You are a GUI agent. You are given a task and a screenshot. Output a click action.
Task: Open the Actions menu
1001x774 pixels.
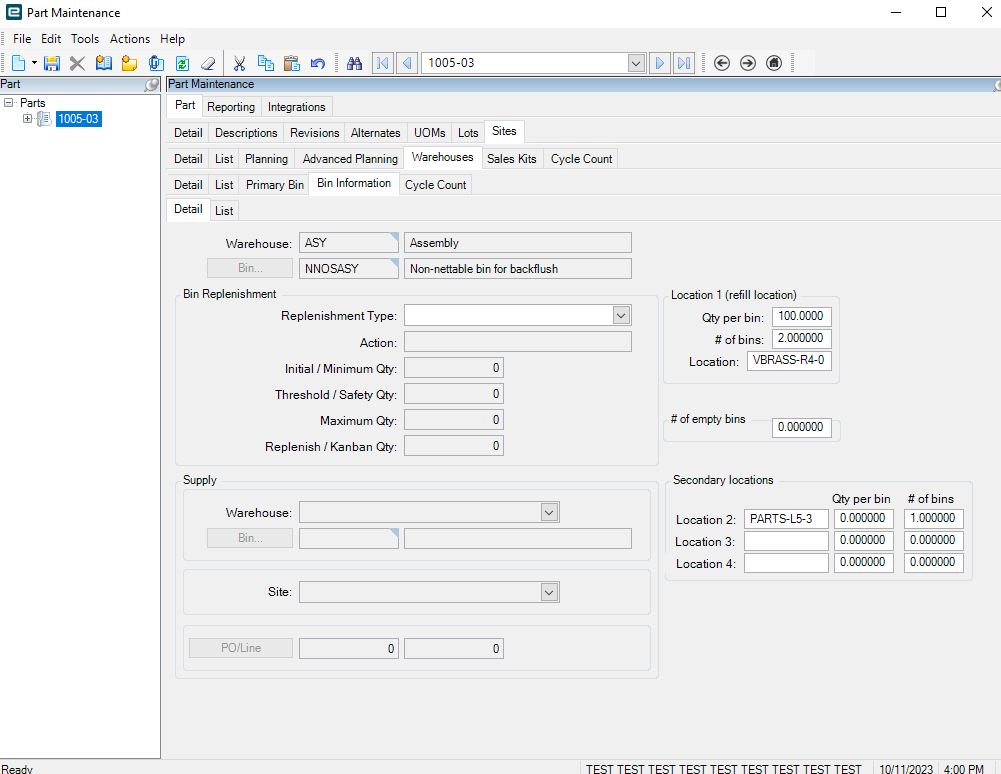click(129, 39)
